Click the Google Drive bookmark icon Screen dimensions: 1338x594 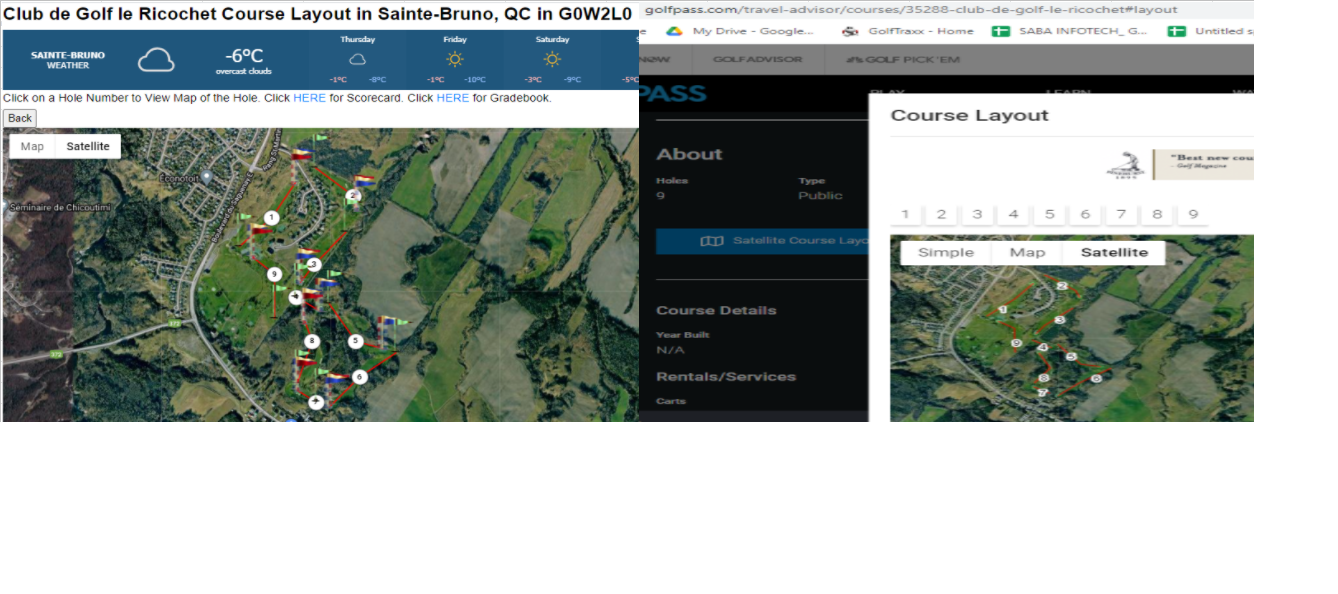[x=675, y=31]
